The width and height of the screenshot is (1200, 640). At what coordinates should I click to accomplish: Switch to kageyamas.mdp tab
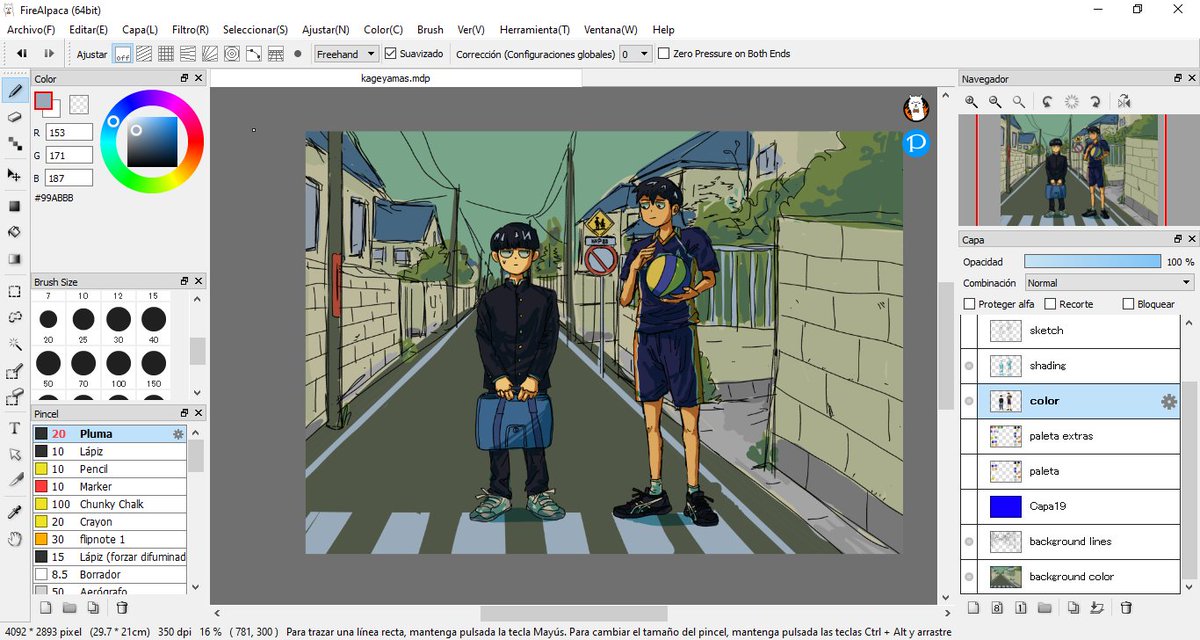point(397,78)
